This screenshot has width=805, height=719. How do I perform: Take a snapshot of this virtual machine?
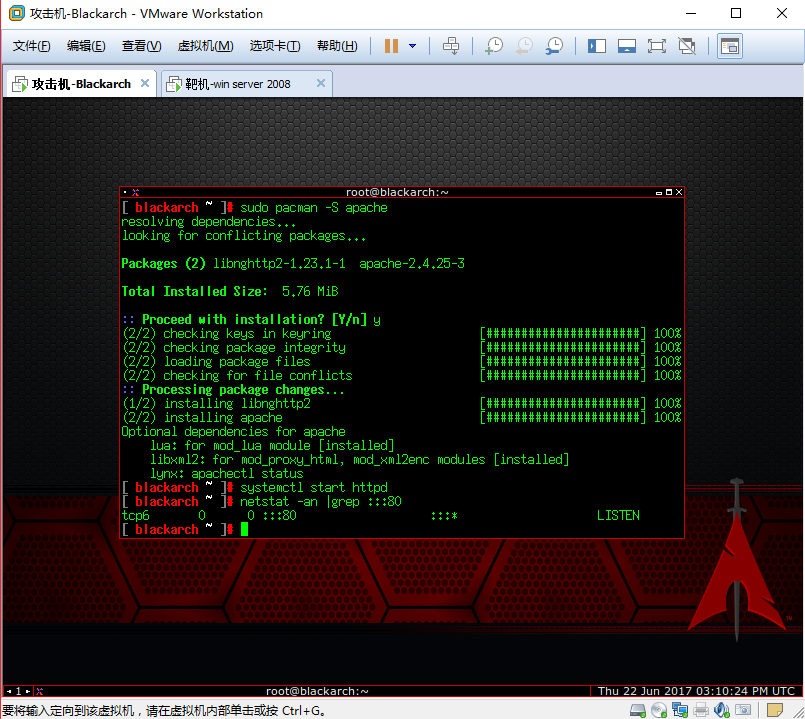(494, 46)
